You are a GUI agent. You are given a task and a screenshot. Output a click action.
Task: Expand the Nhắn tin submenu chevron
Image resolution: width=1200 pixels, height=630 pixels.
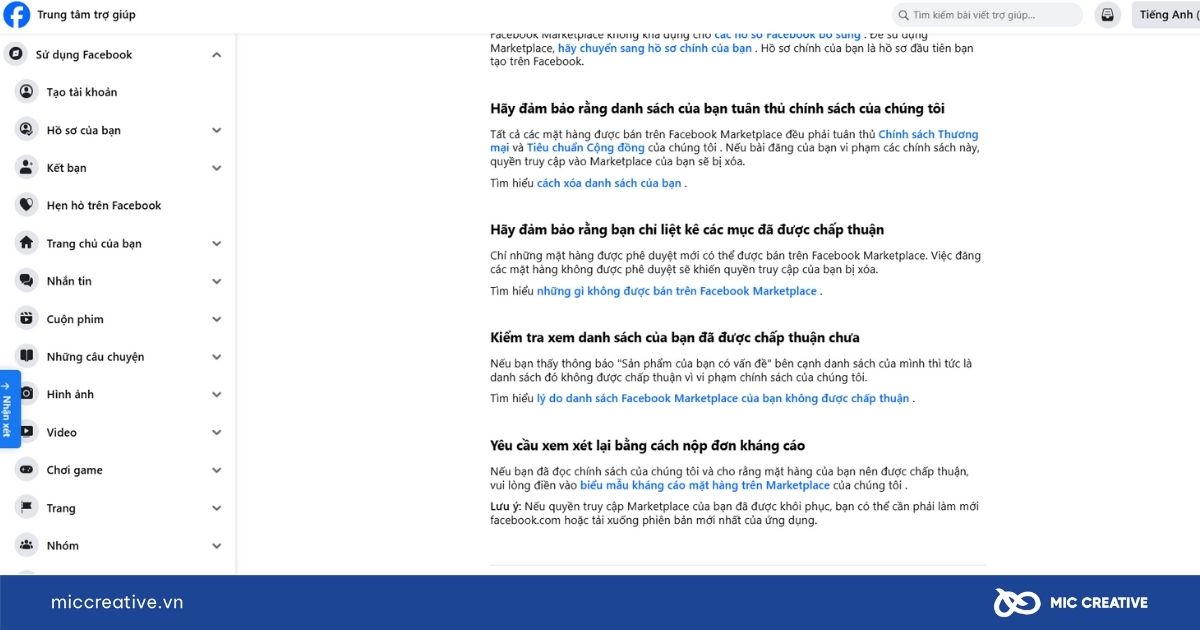pyautogui.click(x=217, y=281)
